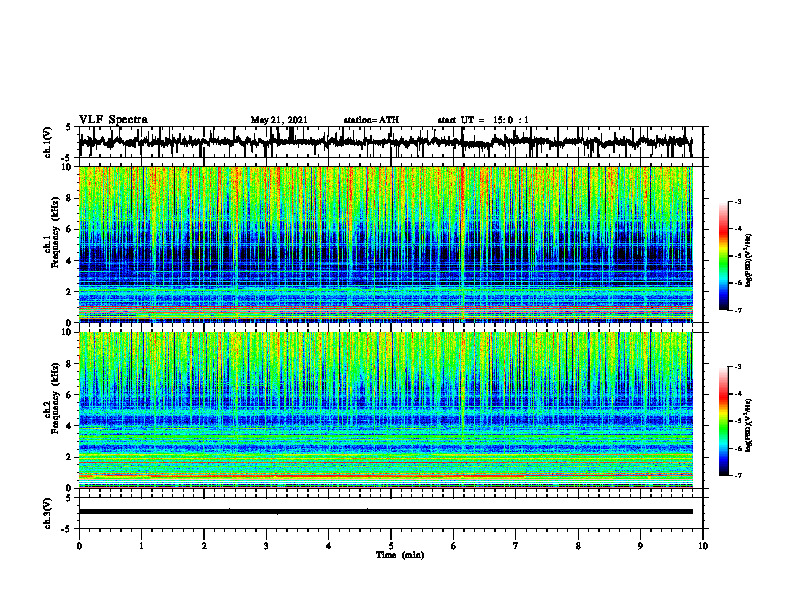Select the 'Time (min)' x-axis label
Image resolution: width=792 pixels, height=612 pixels.
click(x=400, y=555)
